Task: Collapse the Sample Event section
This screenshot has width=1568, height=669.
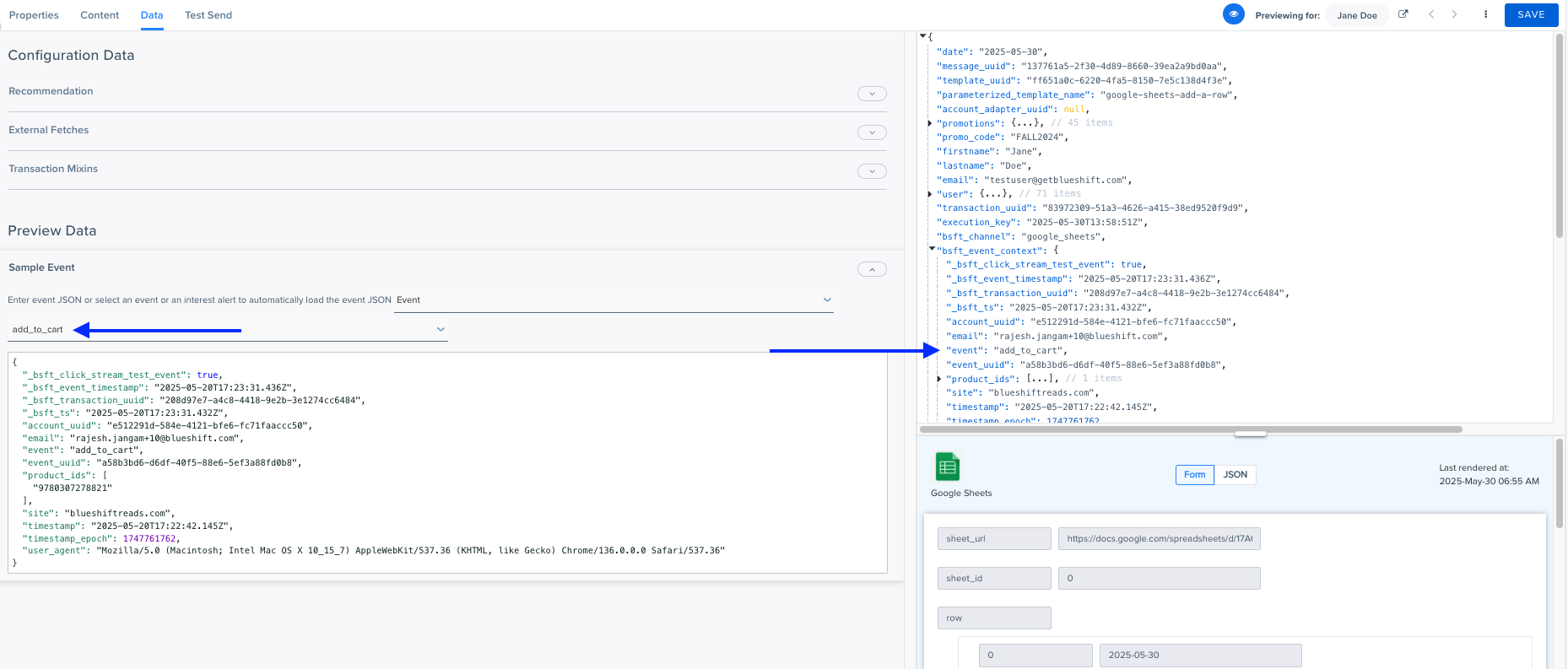Action: (872, 269)
